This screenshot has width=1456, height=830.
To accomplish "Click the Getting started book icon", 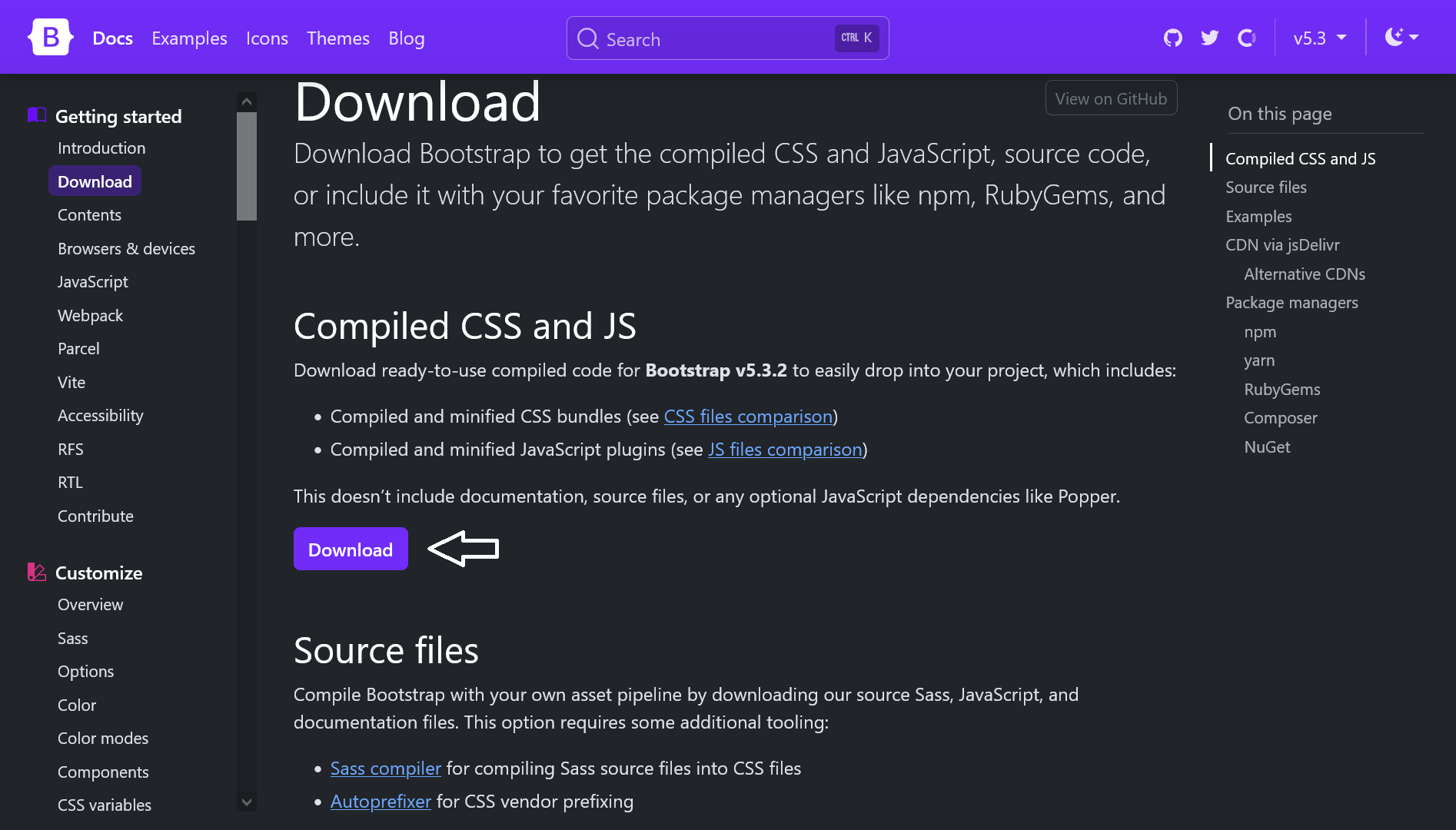I will 36,115.
